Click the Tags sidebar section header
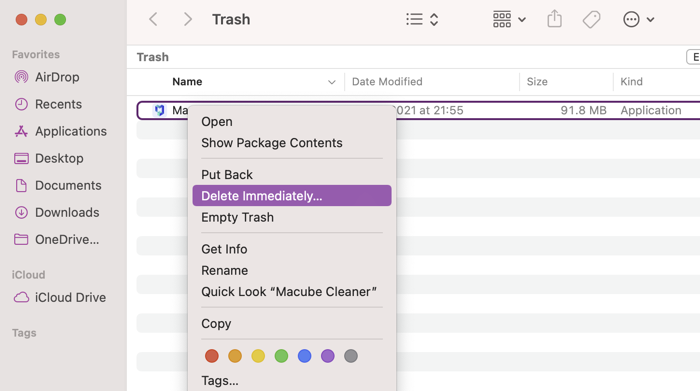 coord(24,333)
